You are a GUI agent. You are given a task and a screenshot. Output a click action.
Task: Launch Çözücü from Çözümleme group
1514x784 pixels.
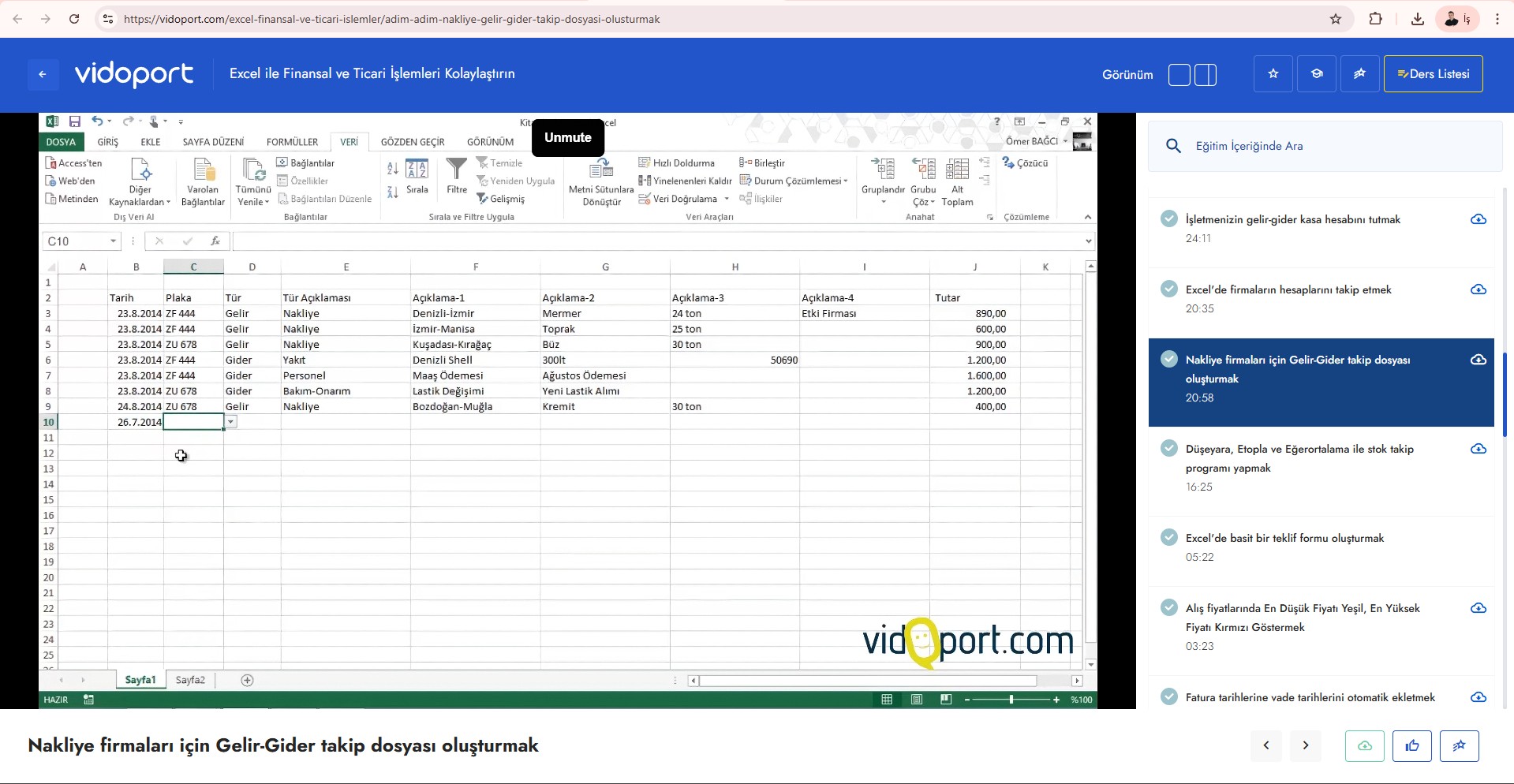coord(1025,163)
